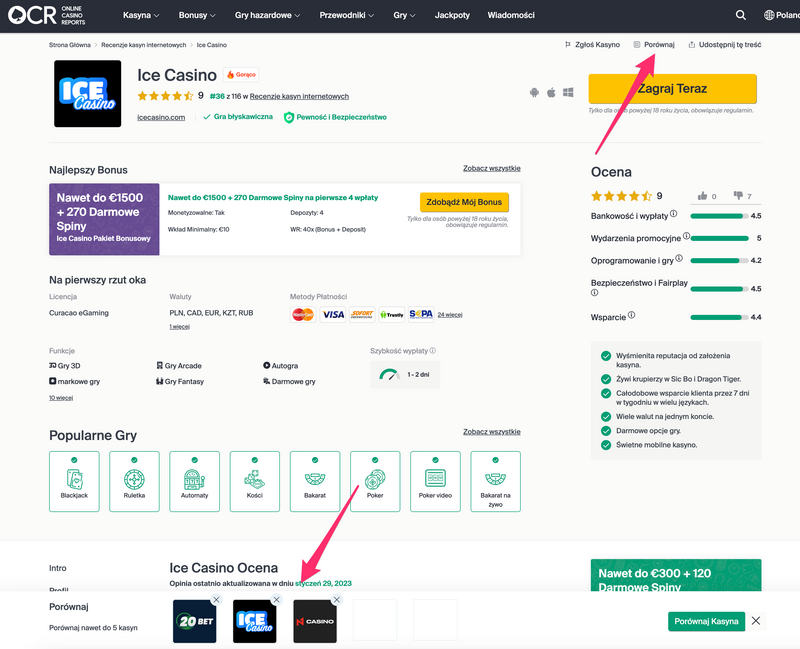Open the Wiadomości menu item
This screenshot has width=800, height=649.
[511, 15]
